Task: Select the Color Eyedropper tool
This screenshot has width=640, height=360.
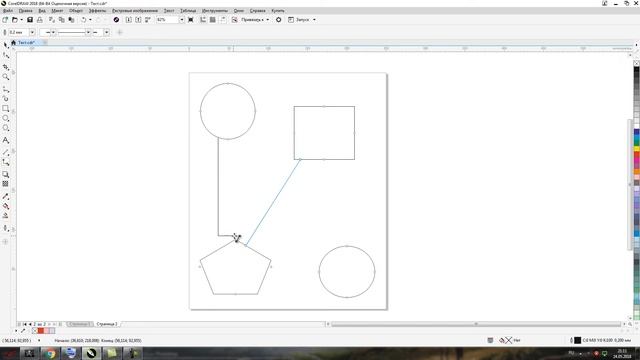Action: [6, 196]
